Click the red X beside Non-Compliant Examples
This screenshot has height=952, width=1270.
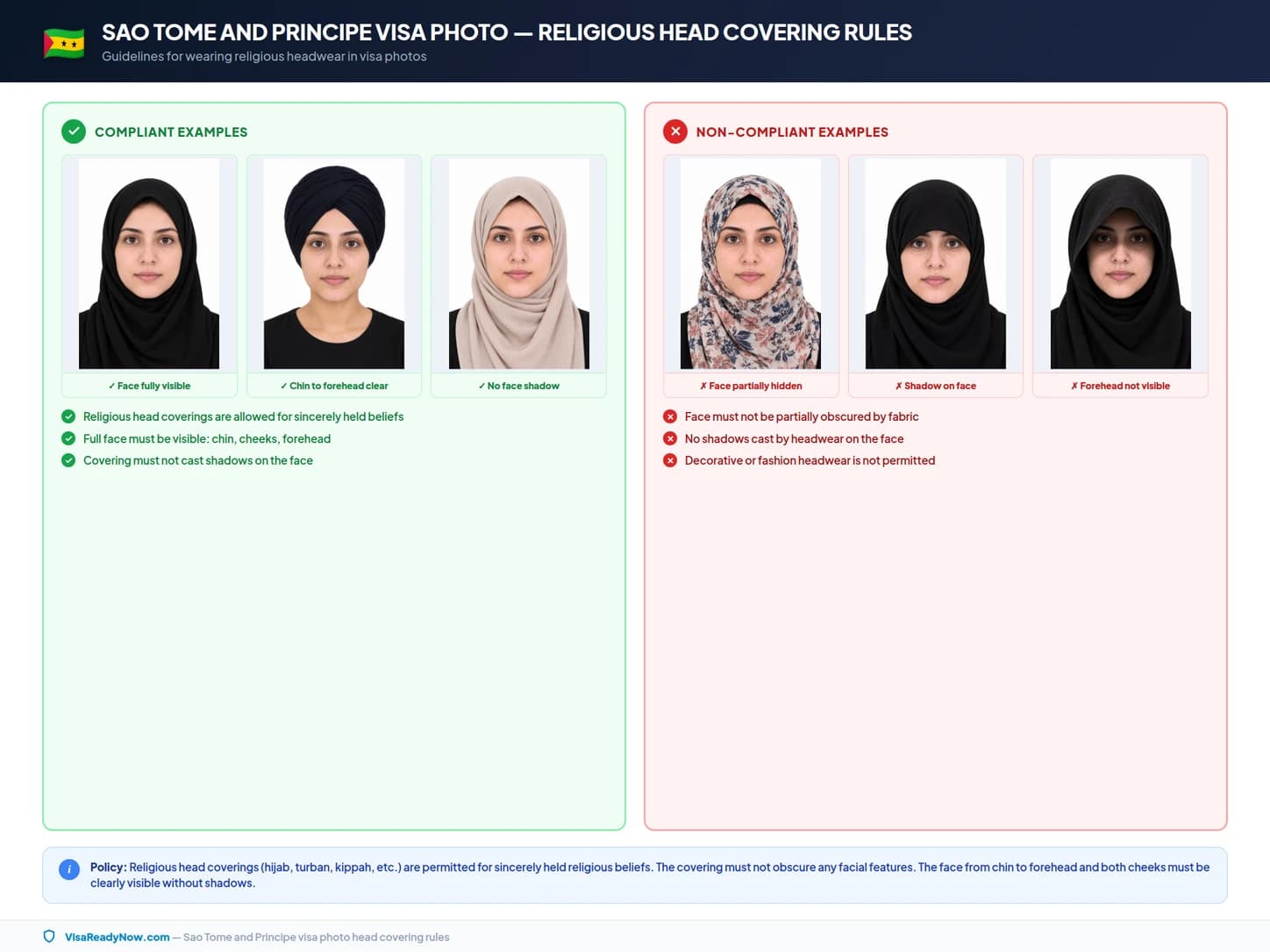pyautogui.click(x=675, y=131)
